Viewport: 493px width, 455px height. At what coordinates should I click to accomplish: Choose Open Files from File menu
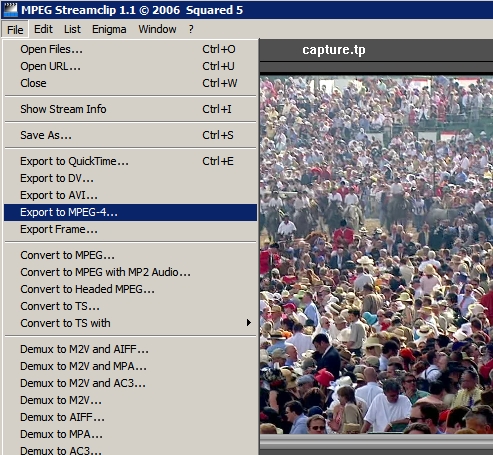click(x=130, y=49)
